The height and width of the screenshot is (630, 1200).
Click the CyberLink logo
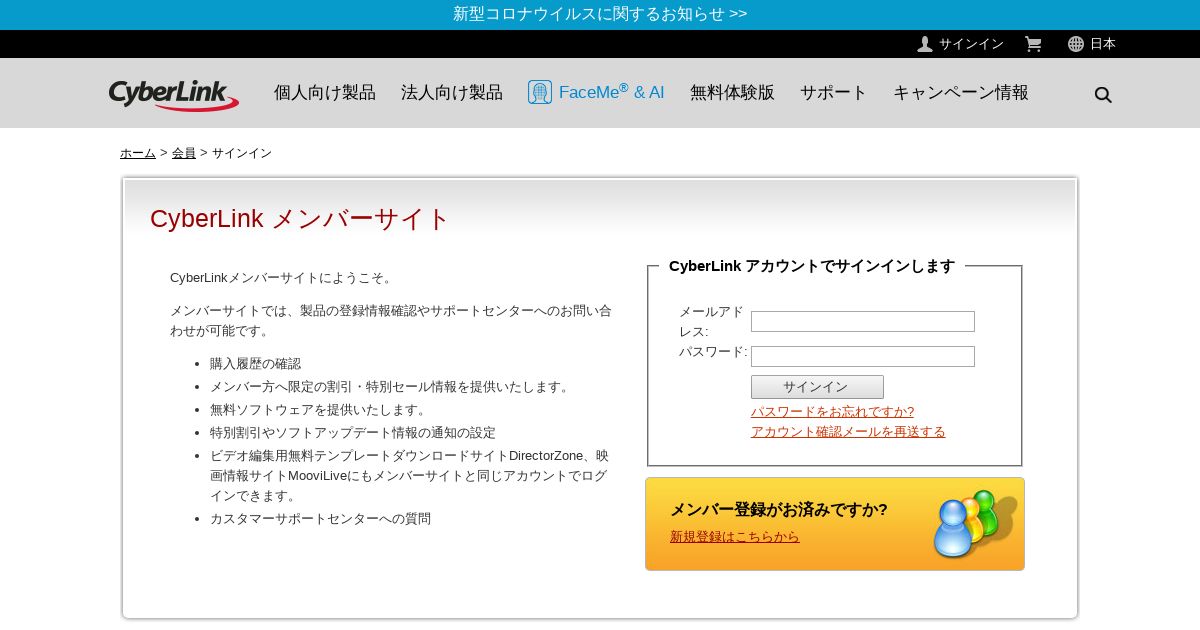pyautogui.click(x=174, y=95)
